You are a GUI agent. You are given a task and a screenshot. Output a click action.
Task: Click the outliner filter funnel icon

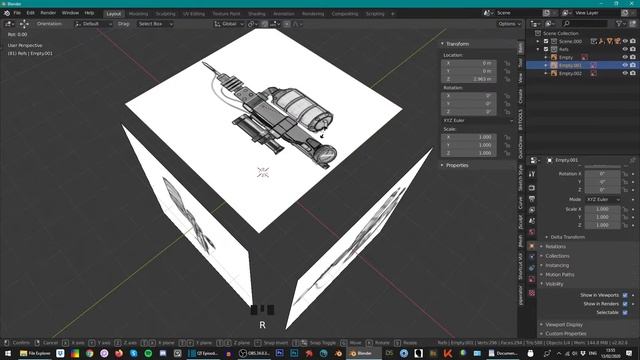tap(620, 24)
